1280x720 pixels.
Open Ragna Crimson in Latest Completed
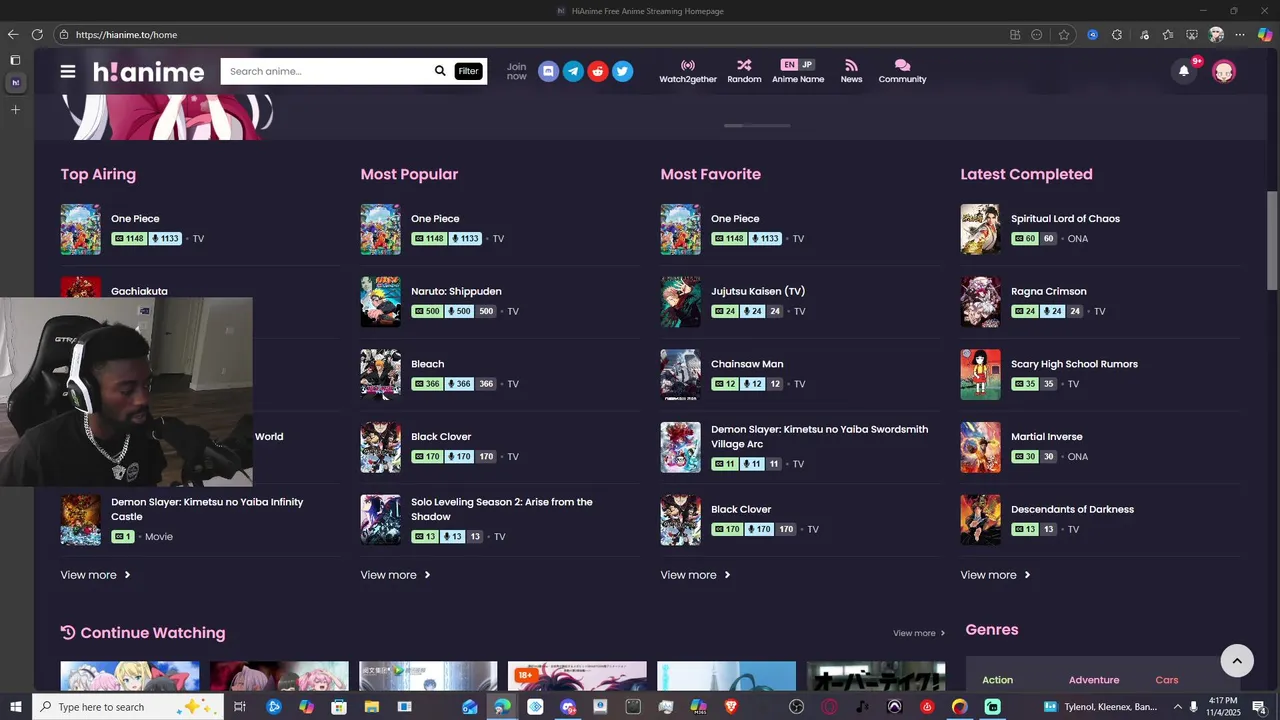tap(1049, 291)
